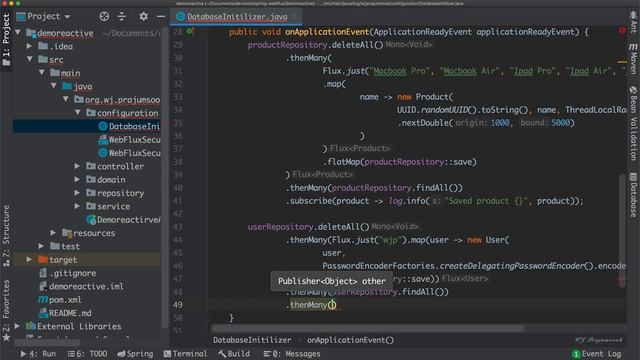
Task: Open the Favorites side tab
Action: click(6, 311)
